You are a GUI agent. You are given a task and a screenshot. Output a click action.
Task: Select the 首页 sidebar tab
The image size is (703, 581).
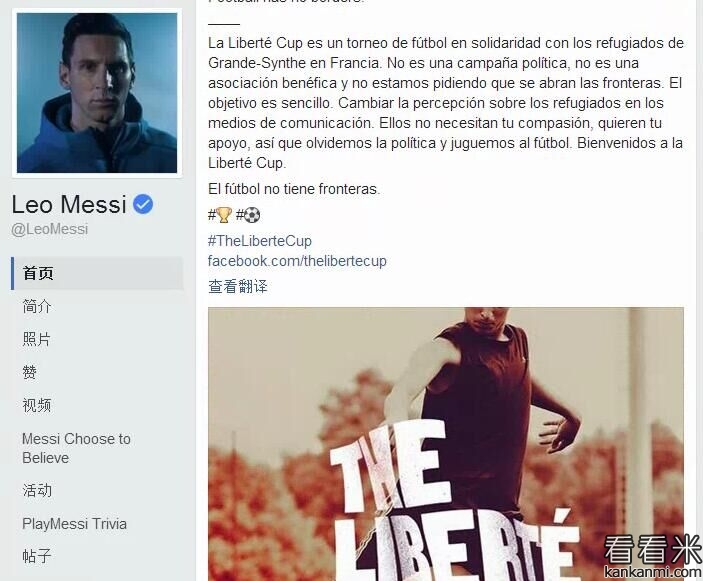[x=97, y=273]
